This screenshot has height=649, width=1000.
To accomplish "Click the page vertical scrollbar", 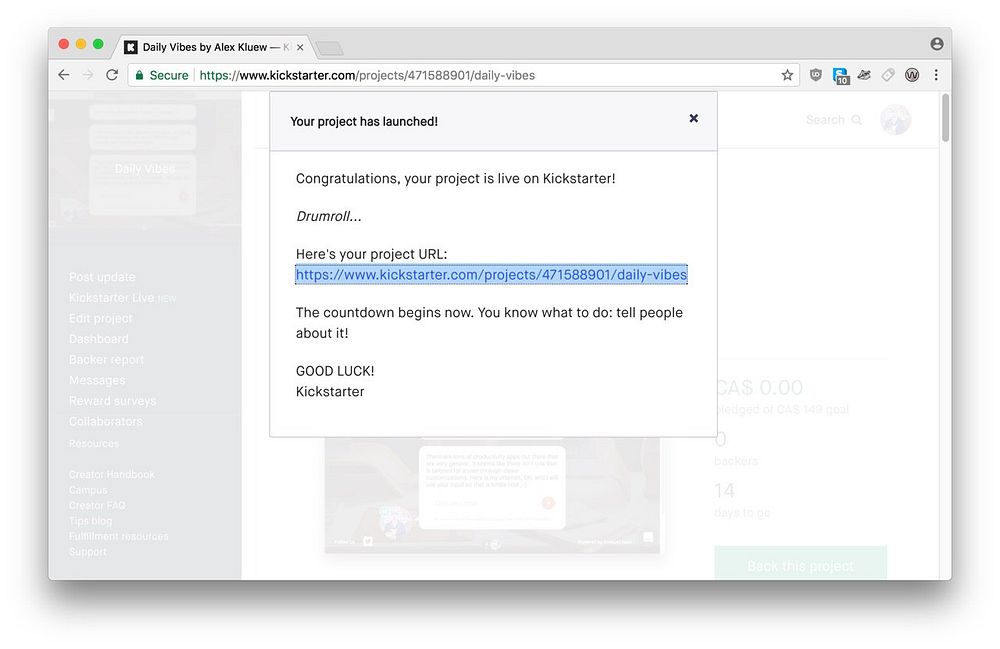I will click(x=946, y=118).
